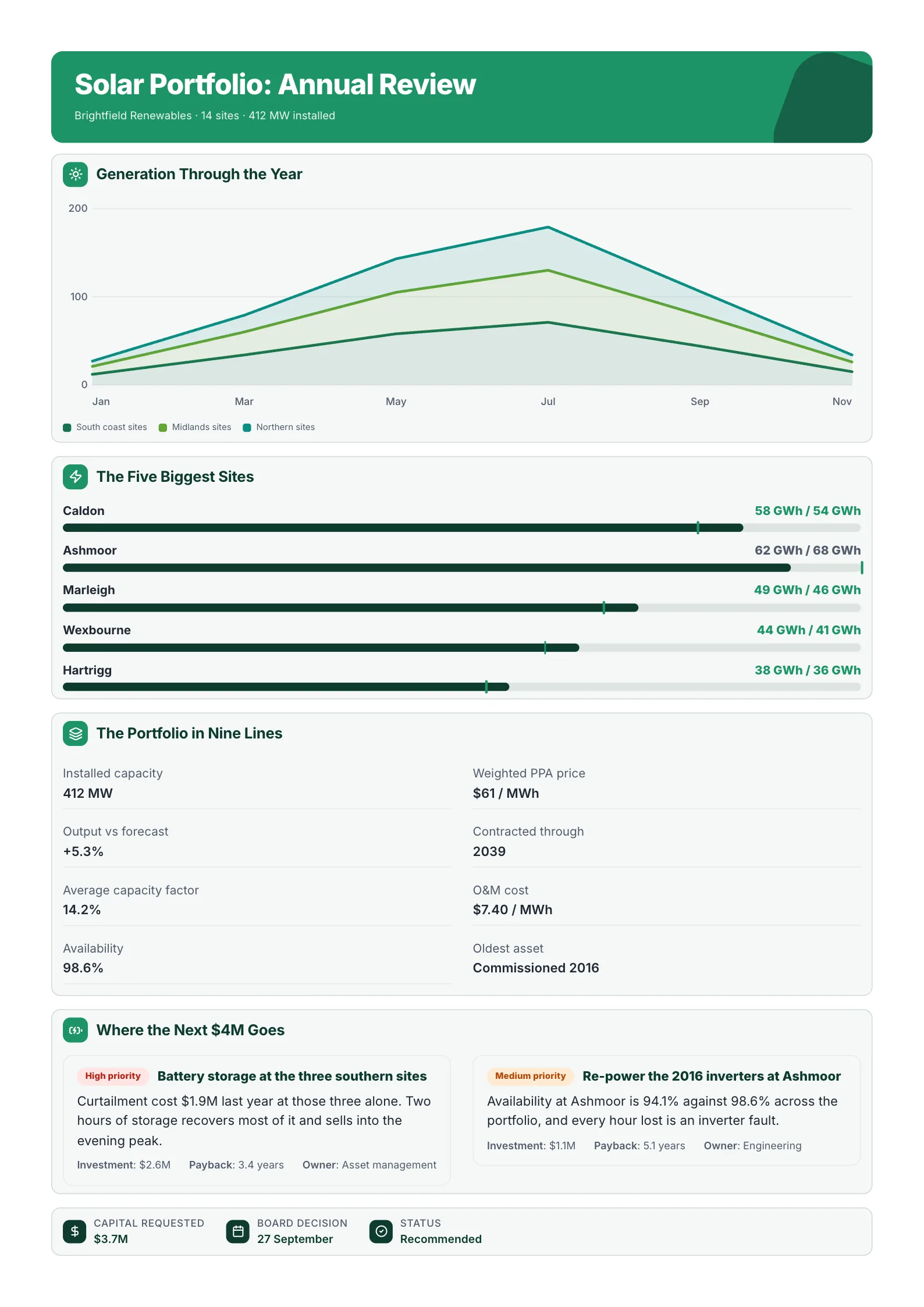Click the Caldon generation progress bar
Screen dimensions: 924x1307
(461, 528)
